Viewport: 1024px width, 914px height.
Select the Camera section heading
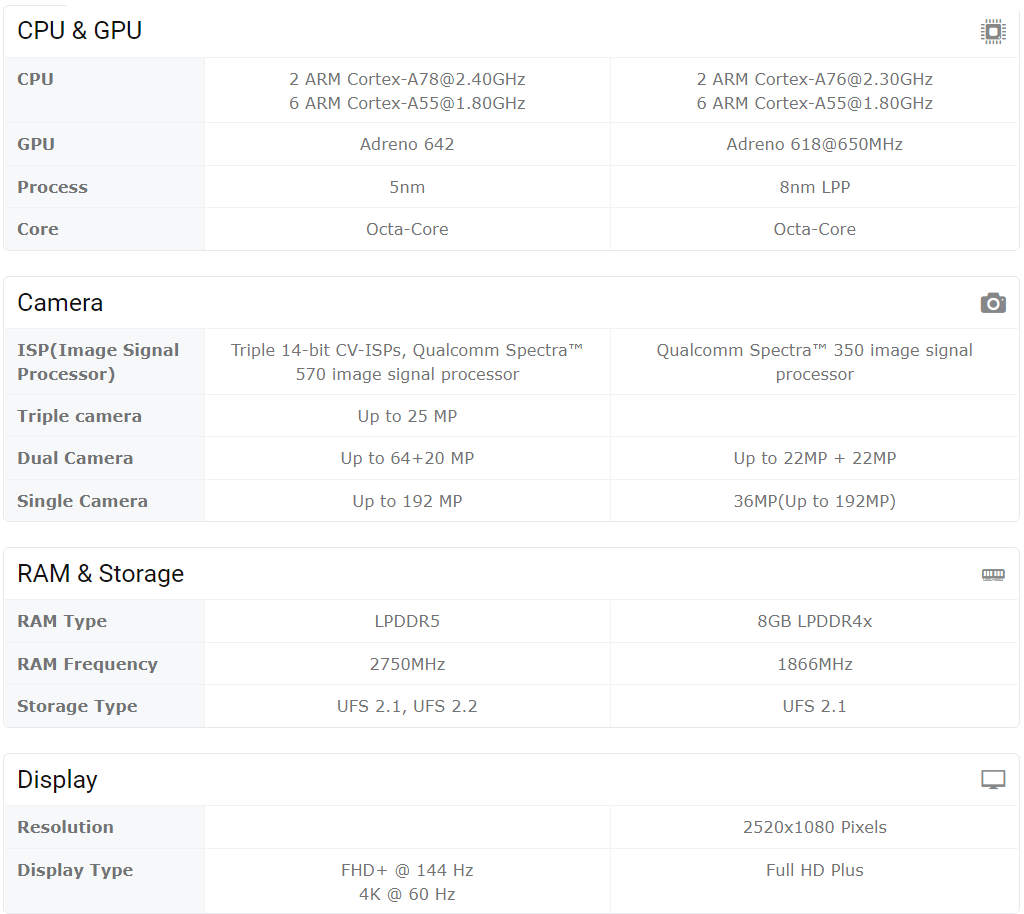60,303
